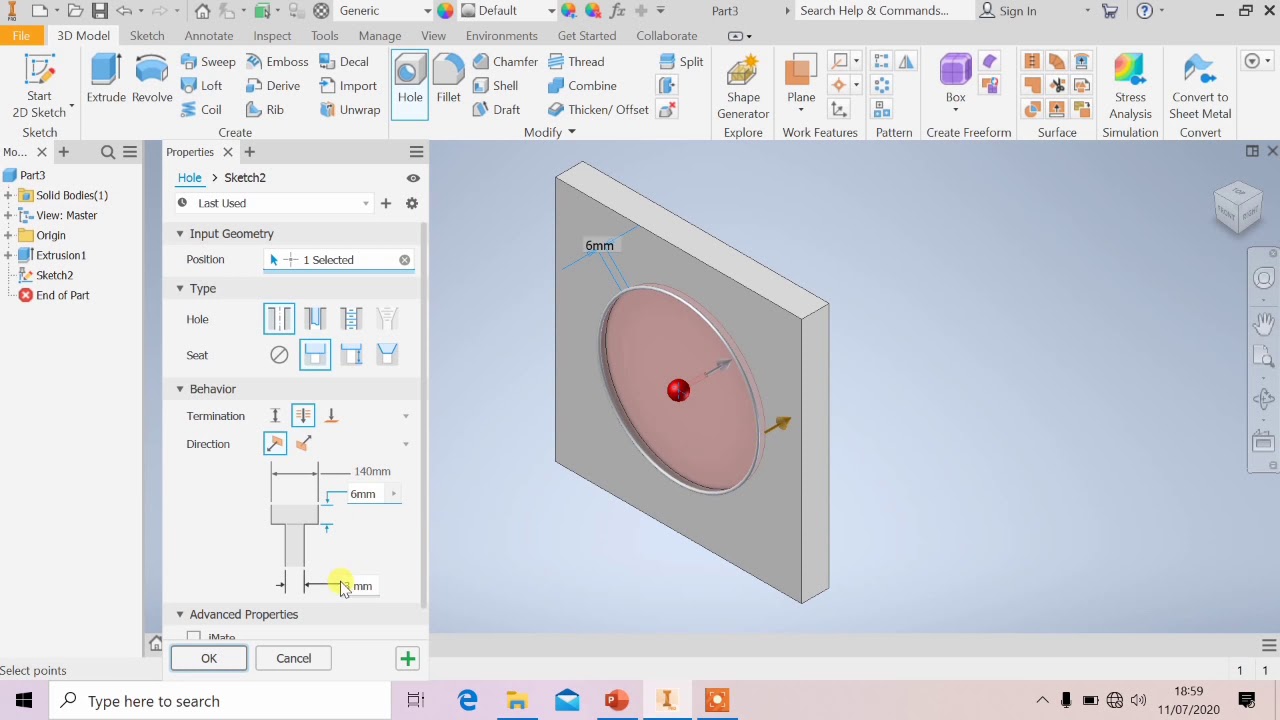This screenshot has width=1280, height=720.
Task: Open the File menu
Action: click(21, 36)
